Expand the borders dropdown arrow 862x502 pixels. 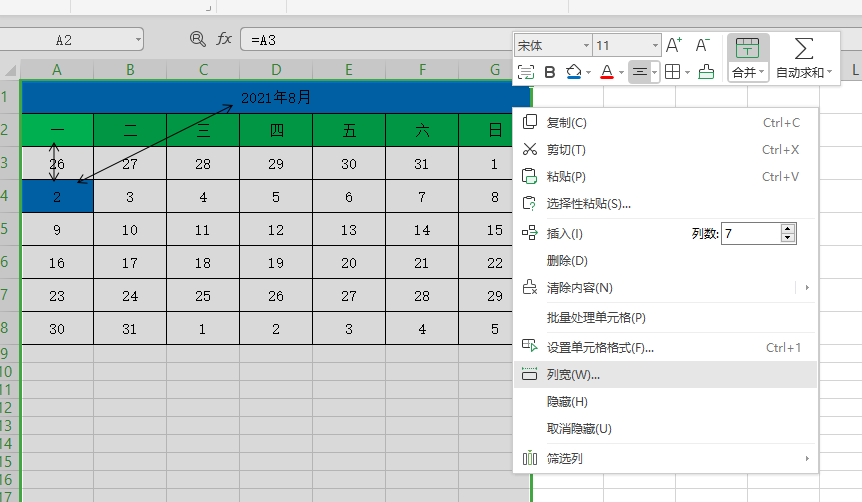pos(687,73)
